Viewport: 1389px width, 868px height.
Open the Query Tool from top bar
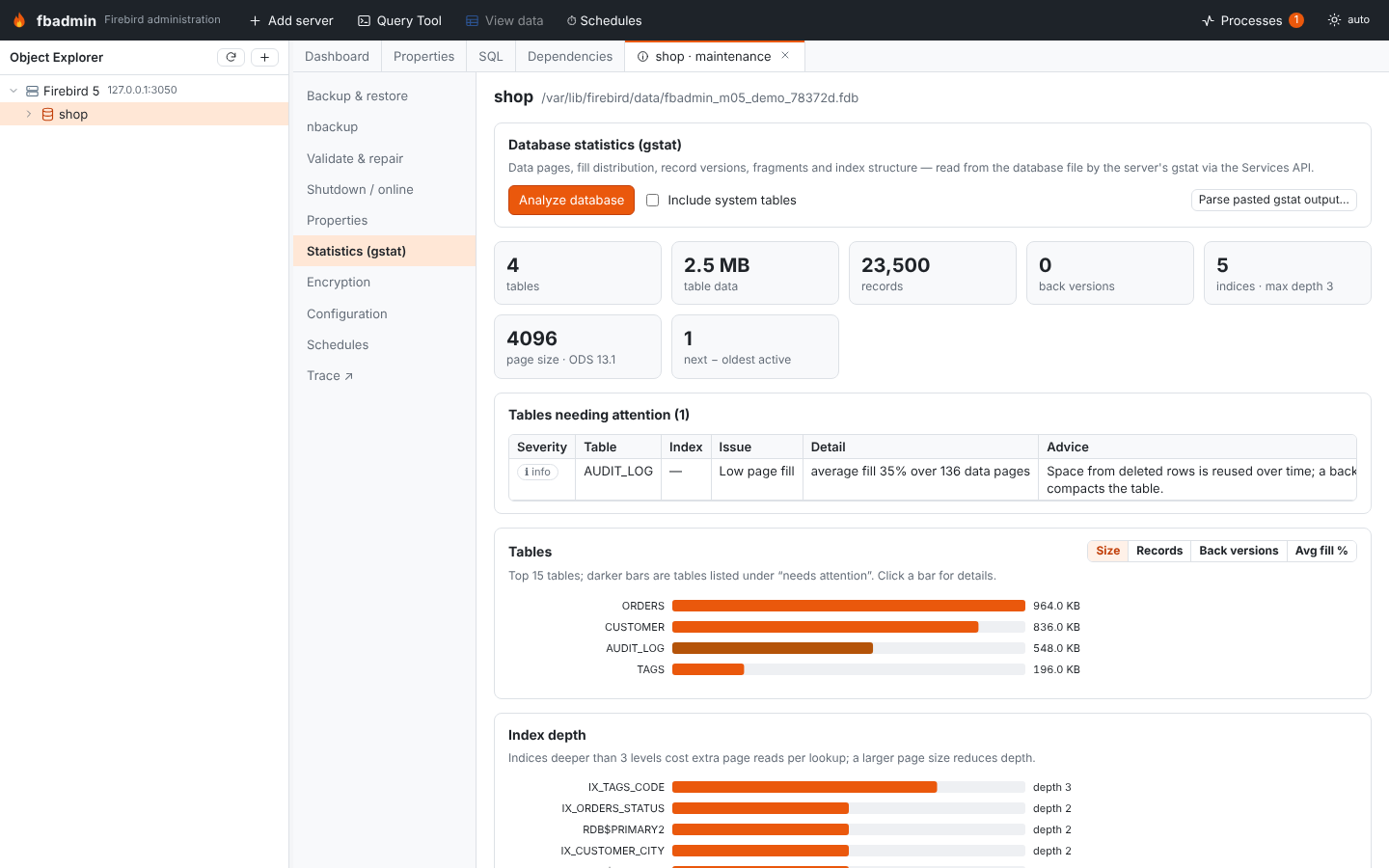[399, 20]
